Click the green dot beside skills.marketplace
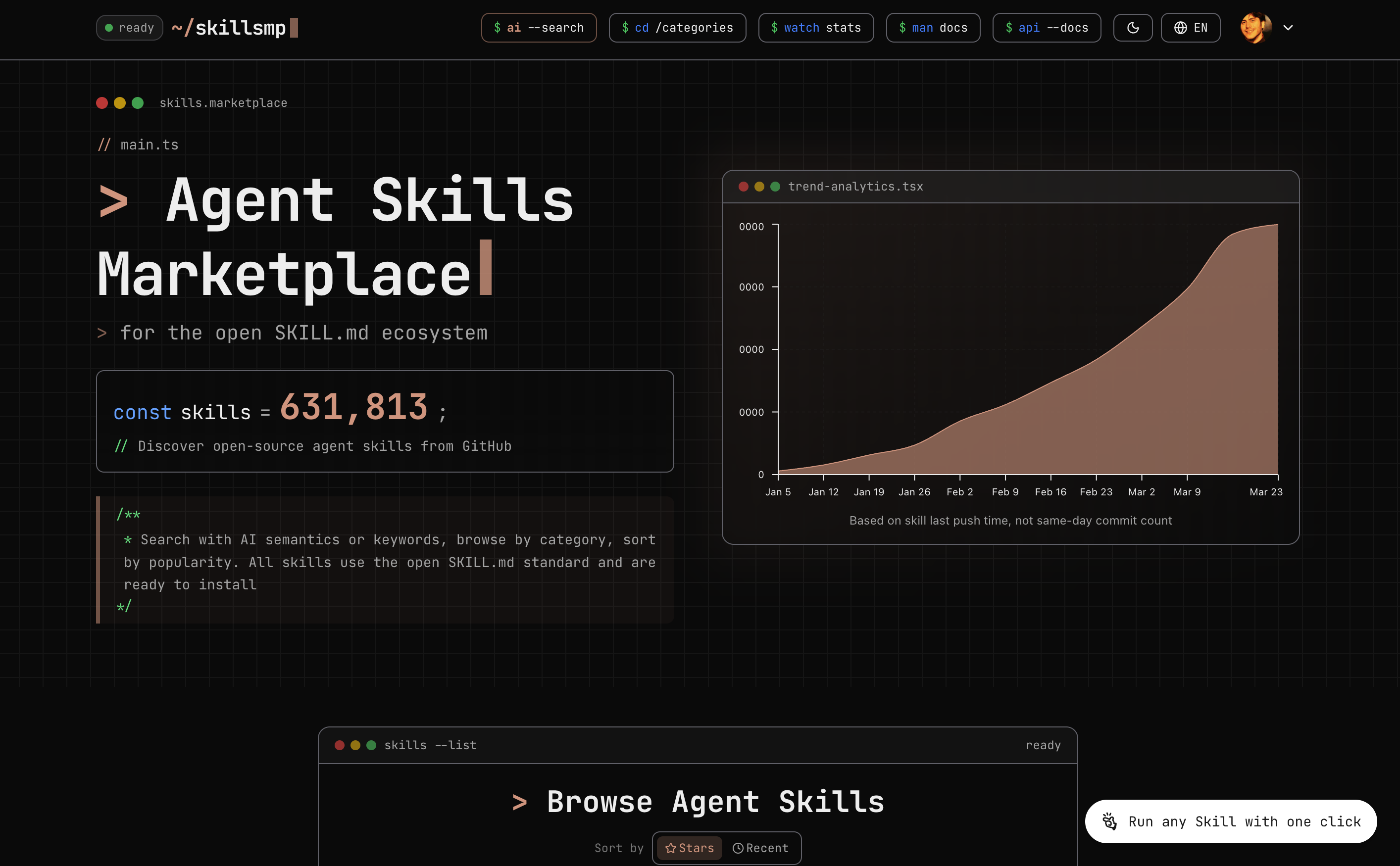The image size is (1400, 866). tap(138, 102)
